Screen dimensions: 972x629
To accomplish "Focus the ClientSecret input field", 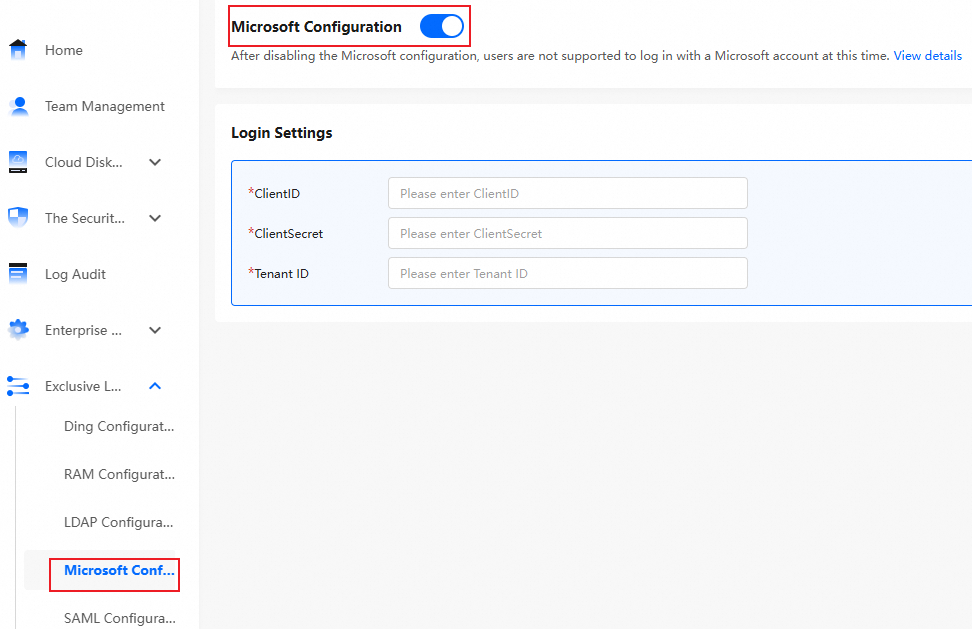I will [567, 233].
